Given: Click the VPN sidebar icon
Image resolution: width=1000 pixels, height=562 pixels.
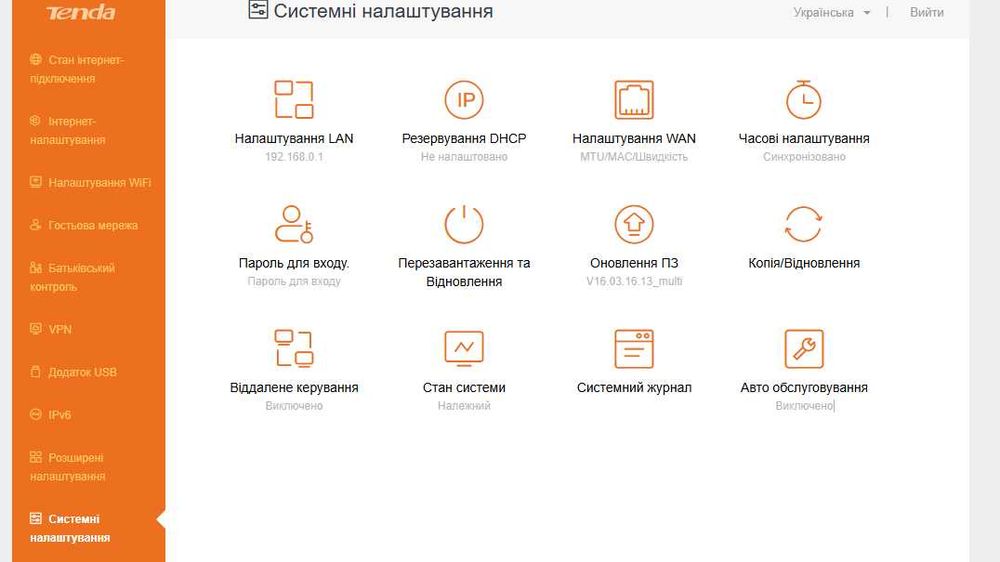Looking at the screenshot, I should pos(36,329).
